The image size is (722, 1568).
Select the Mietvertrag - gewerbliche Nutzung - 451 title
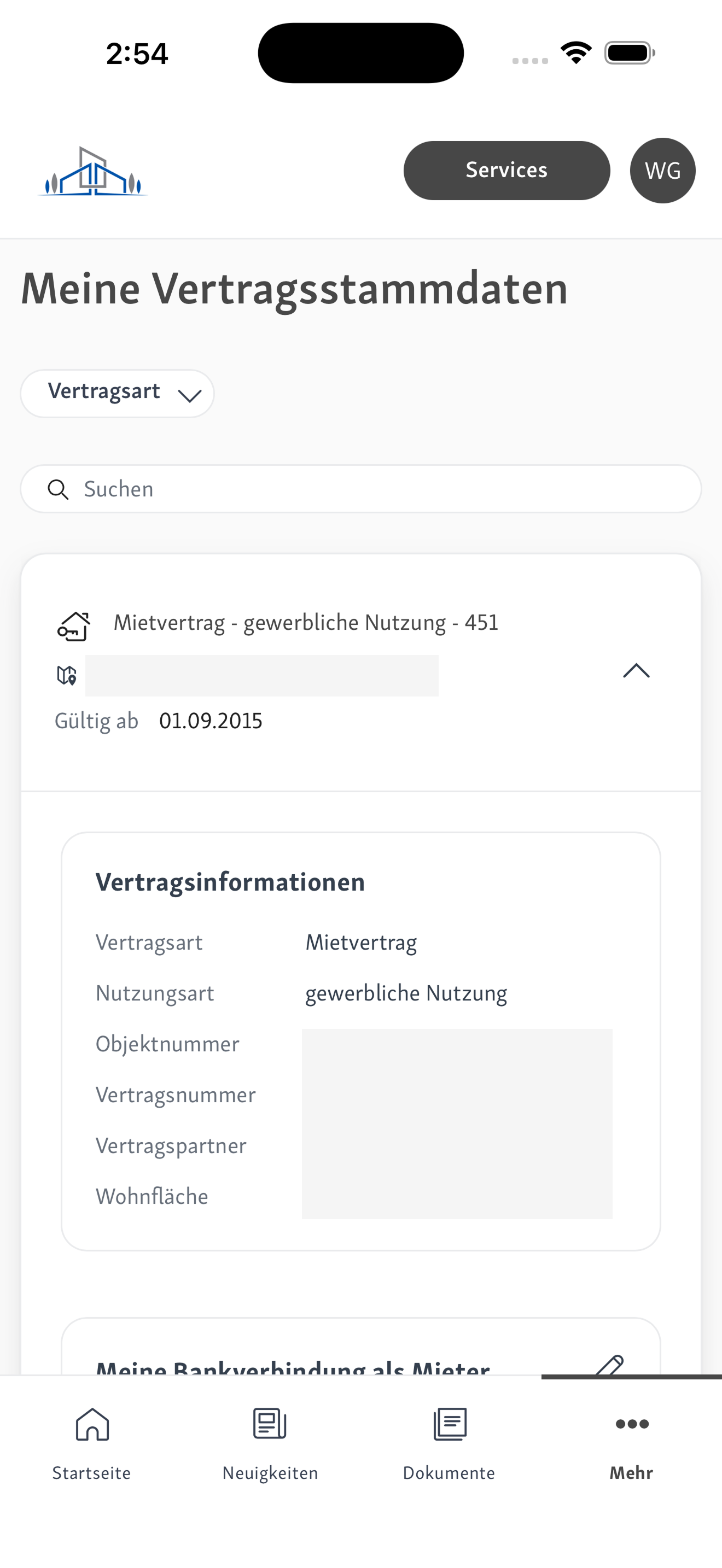tap(306, 623)
